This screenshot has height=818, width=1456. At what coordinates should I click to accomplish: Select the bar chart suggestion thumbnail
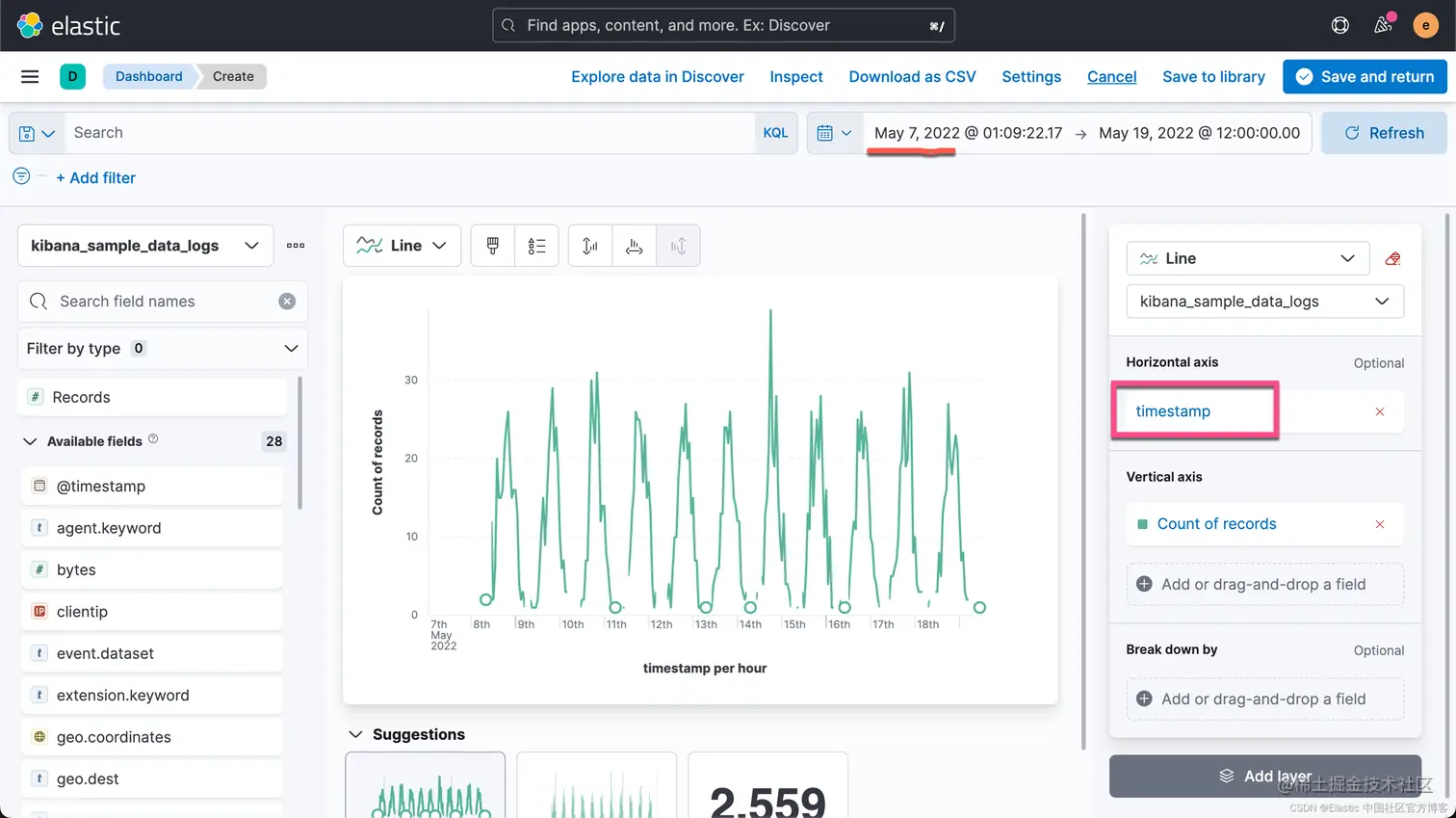point(597,785)
